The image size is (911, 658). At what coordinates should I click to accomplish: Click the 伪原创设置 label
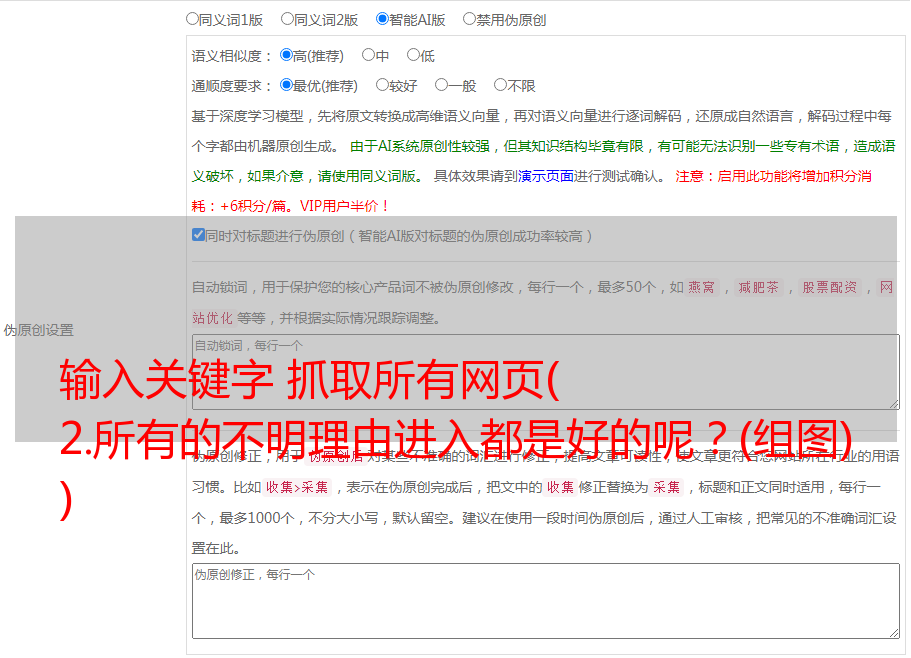[39, 330]
